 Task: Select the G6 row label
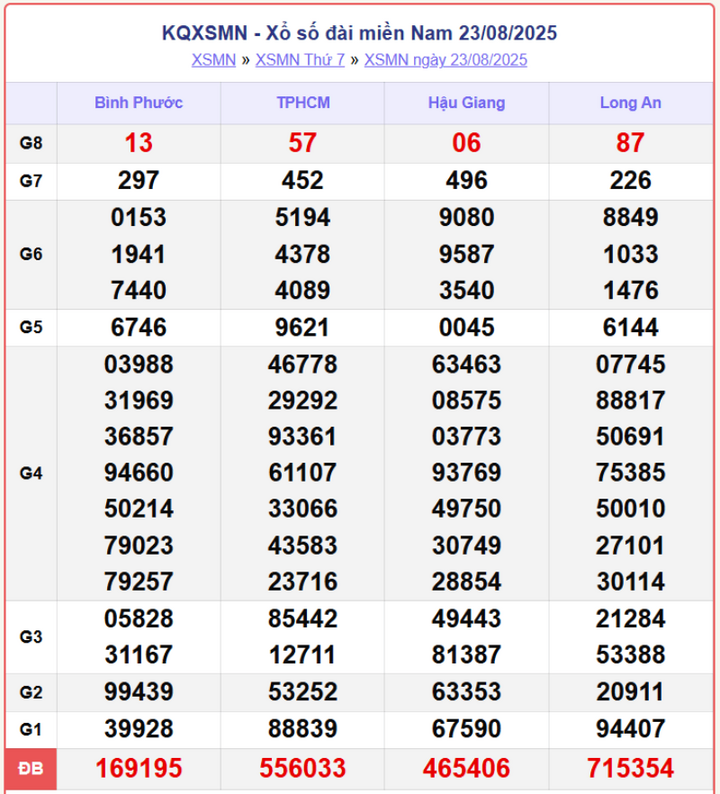point(31,254)
